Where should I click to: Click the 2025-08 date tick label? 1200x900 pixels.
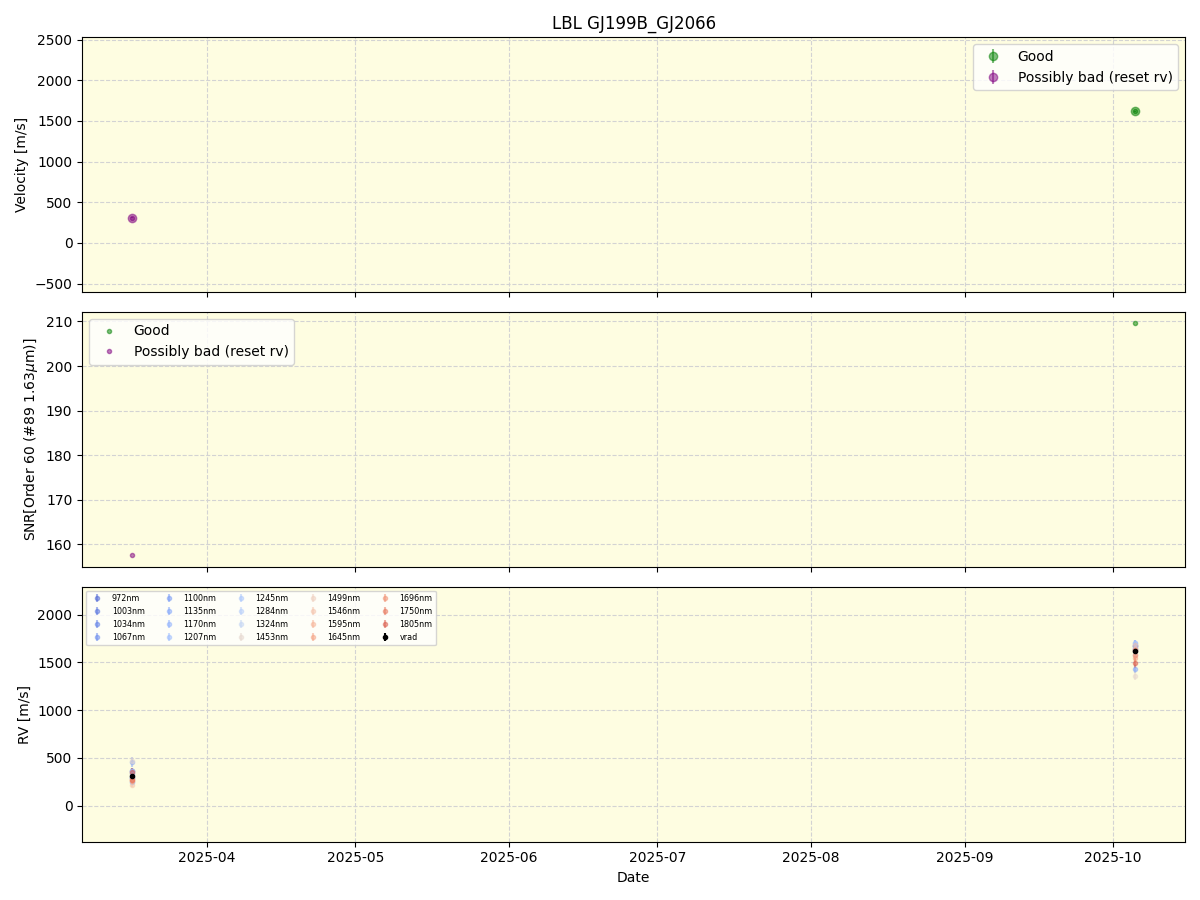pyautogui.click(x=811, y=857)
